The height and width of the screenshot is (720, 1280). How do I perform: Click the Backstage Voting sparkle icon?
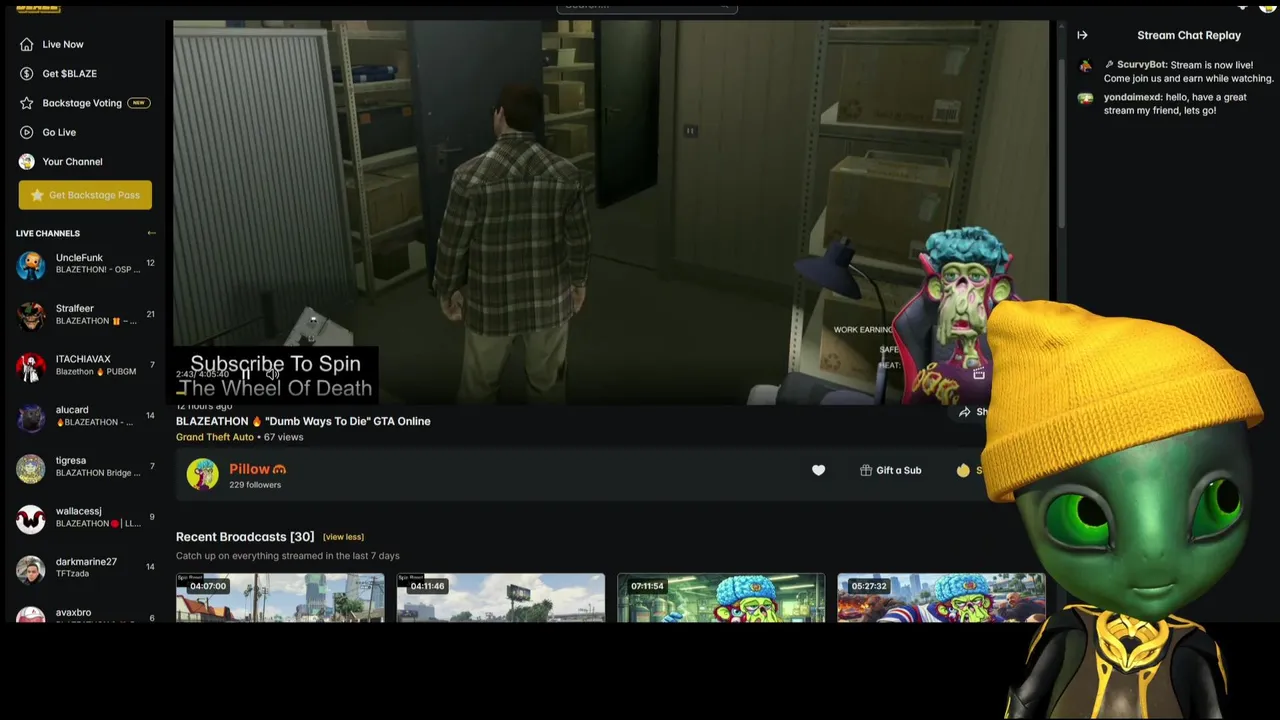(26, 103)
